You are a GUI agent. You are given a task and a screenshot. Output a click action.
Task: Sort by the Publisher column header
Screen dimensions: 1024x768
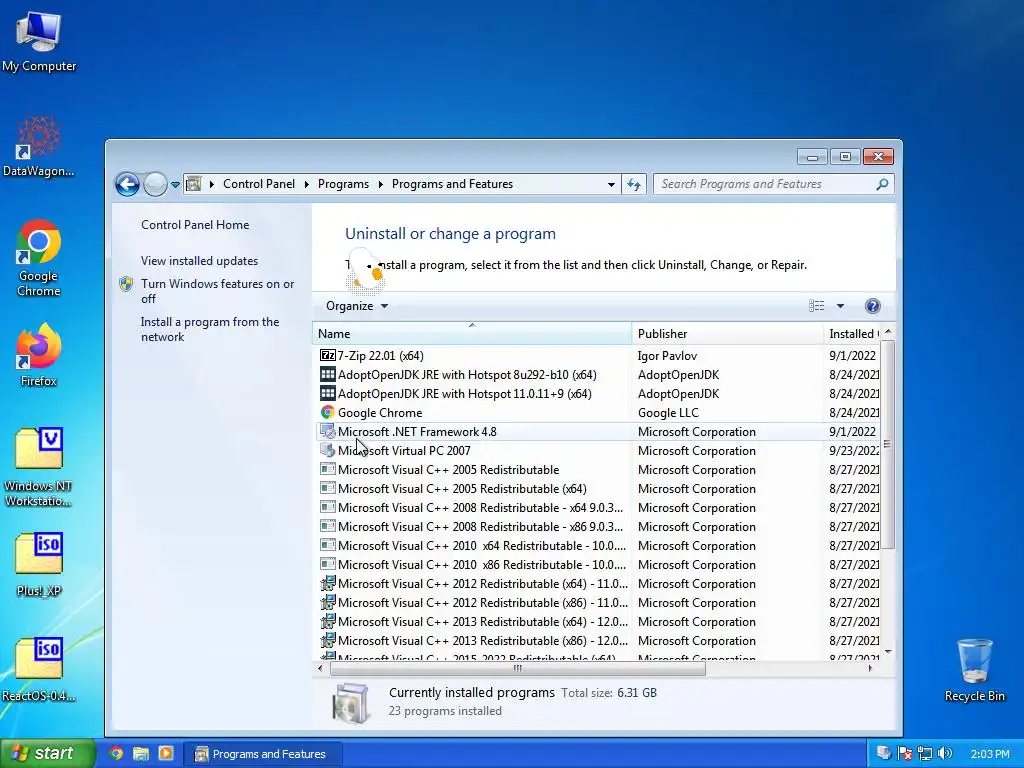pos(727,334)
